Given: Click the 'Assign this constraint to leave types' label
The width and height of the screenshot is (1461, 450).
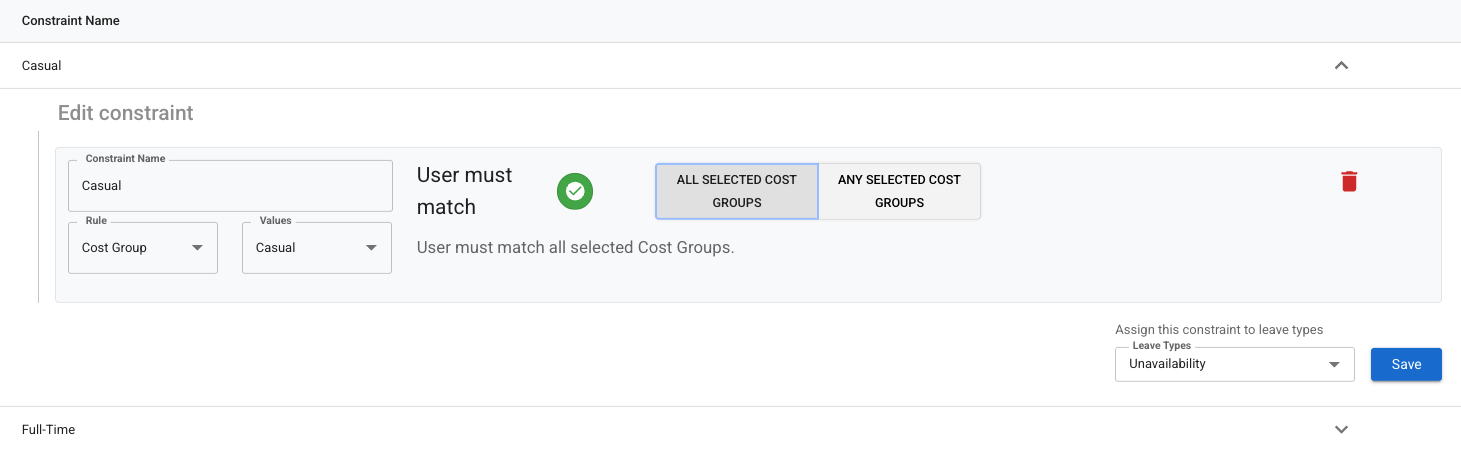Looking at the screenshot, I should coord(1219,330).
